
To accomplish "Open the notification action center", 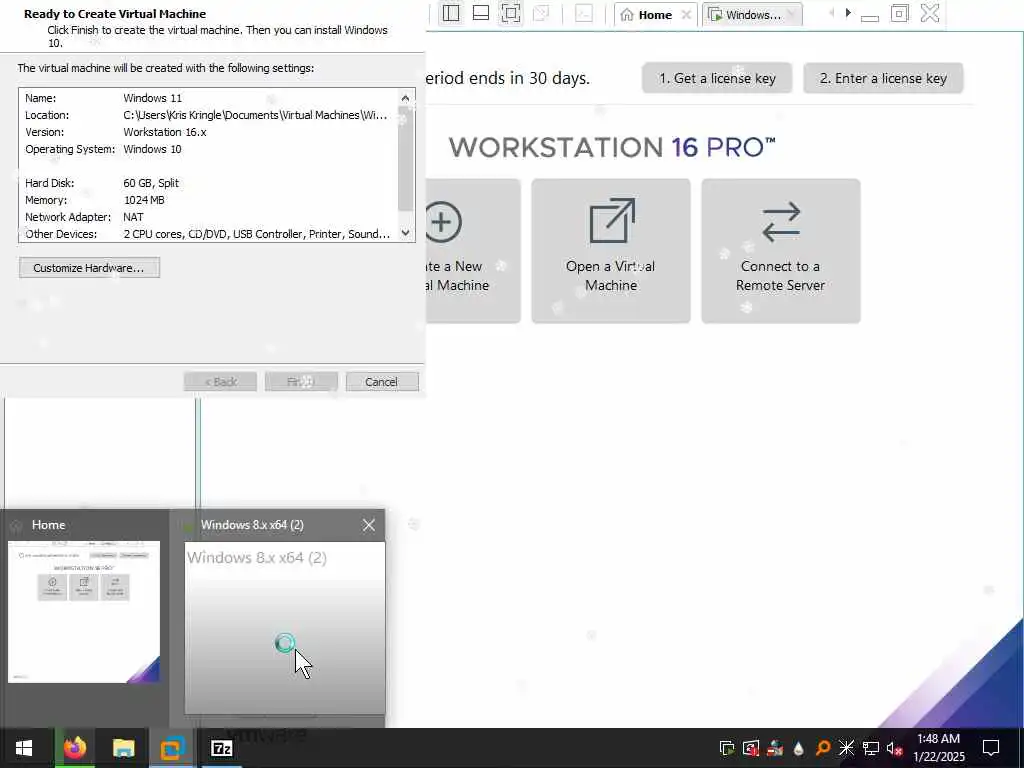I will pyautogui.click(x=991, y=748).
